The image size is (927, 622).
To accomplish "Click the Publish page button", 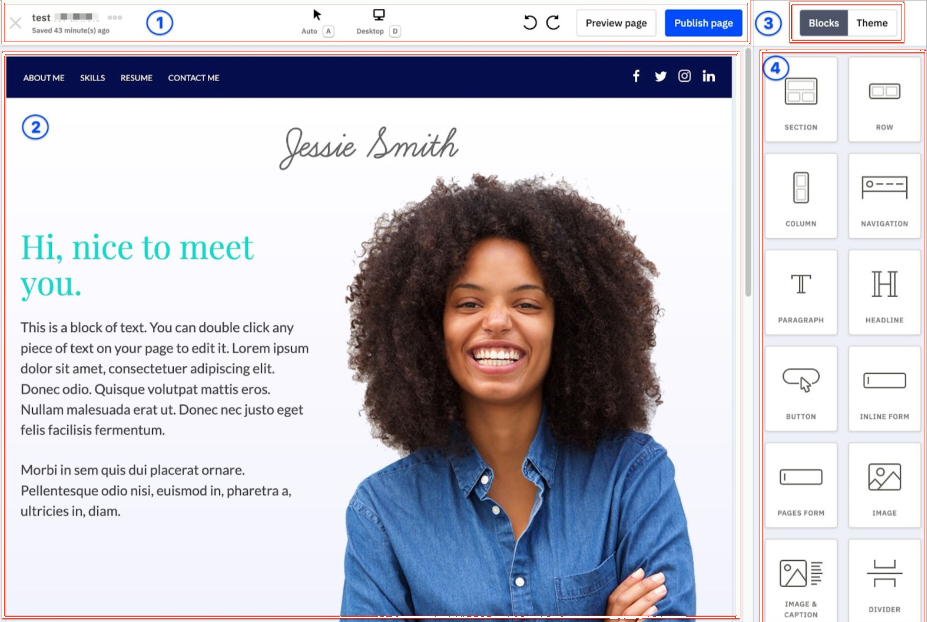I will pos(703,23).
